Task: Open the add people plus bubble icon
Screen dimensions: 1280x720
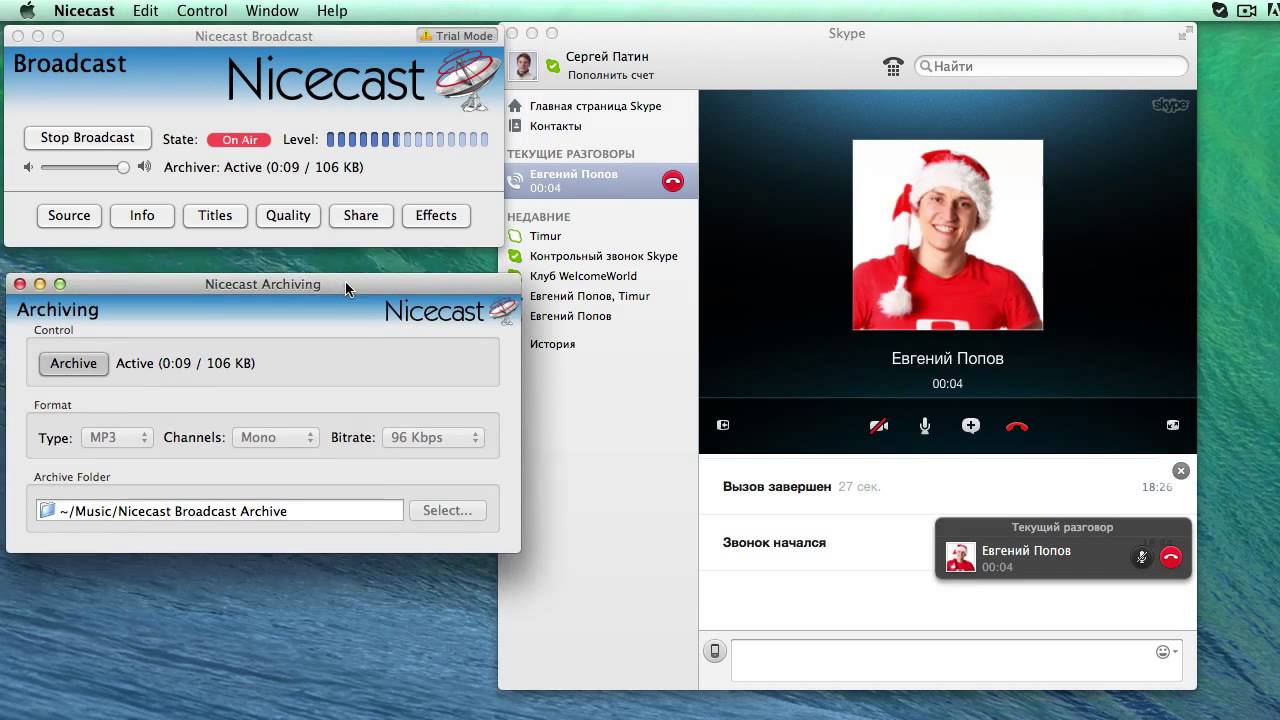Action: (970, 426)
